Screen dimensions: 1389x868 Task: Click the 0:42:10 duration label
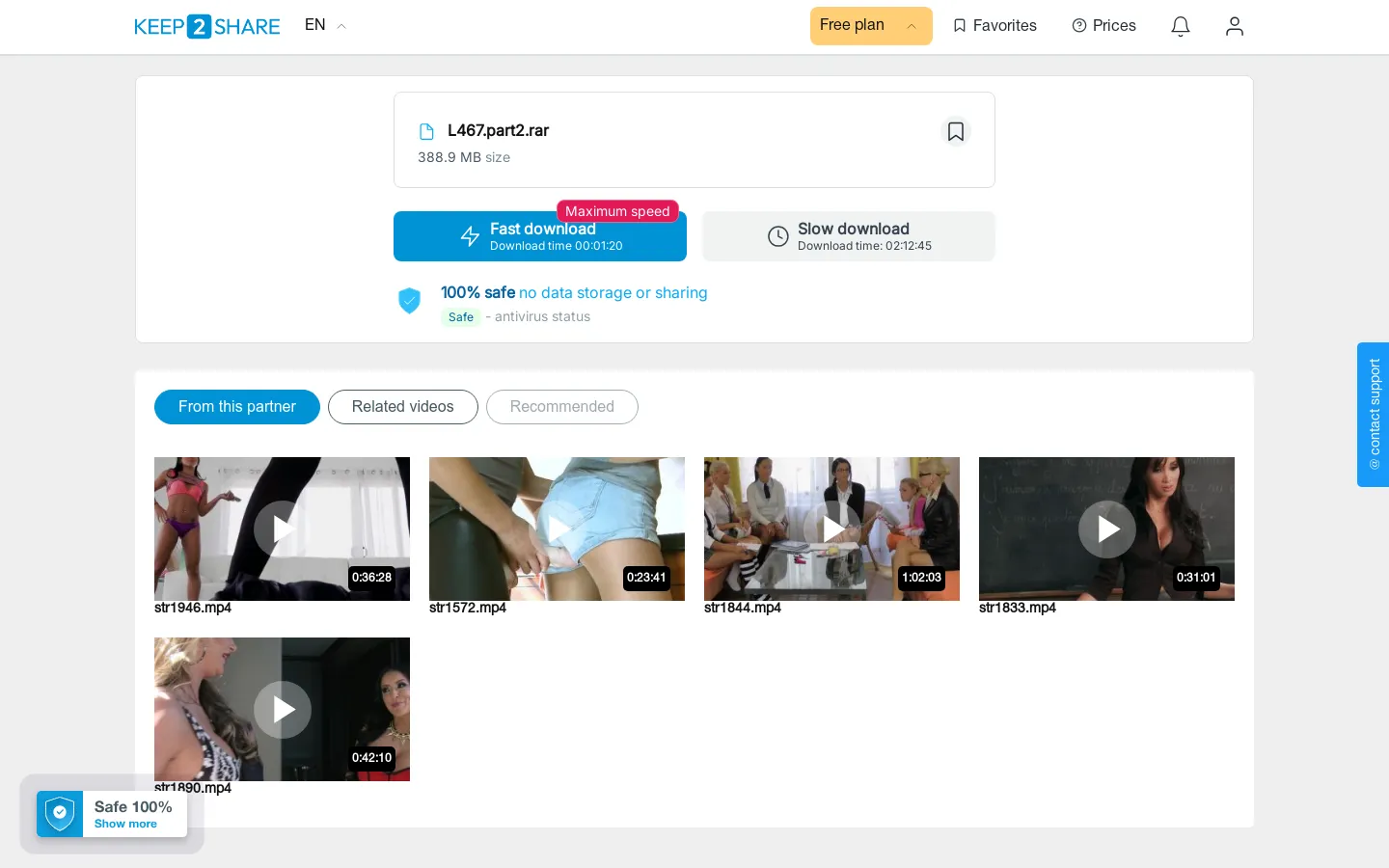point(372,758)
